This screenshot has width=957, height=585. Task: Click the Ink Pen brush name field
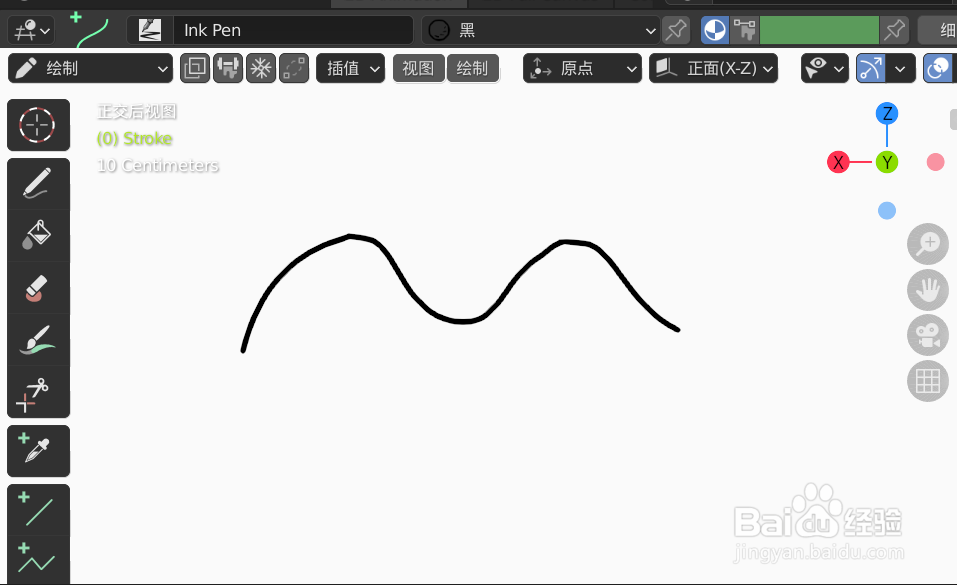[x=293, y=30]
